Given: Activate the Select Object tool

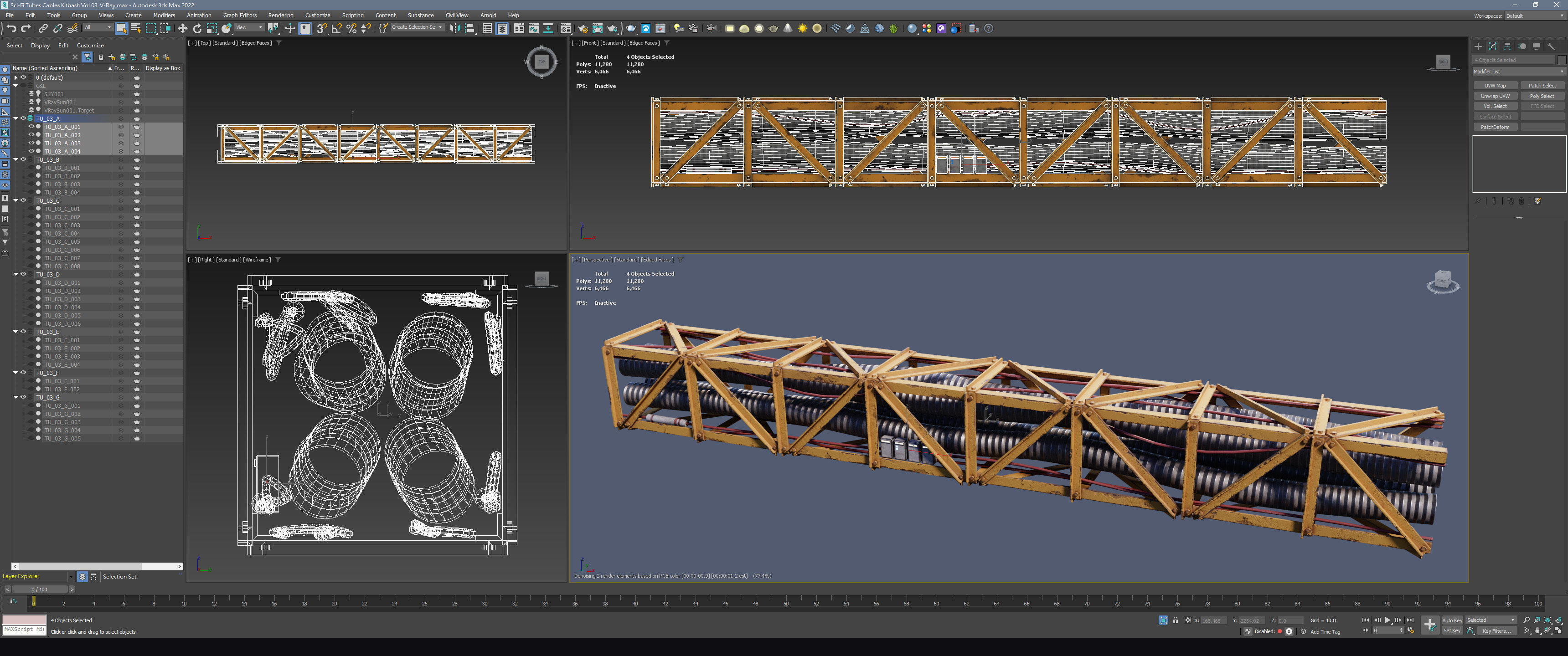Looking at the screenshot, I should click(122, 29).
